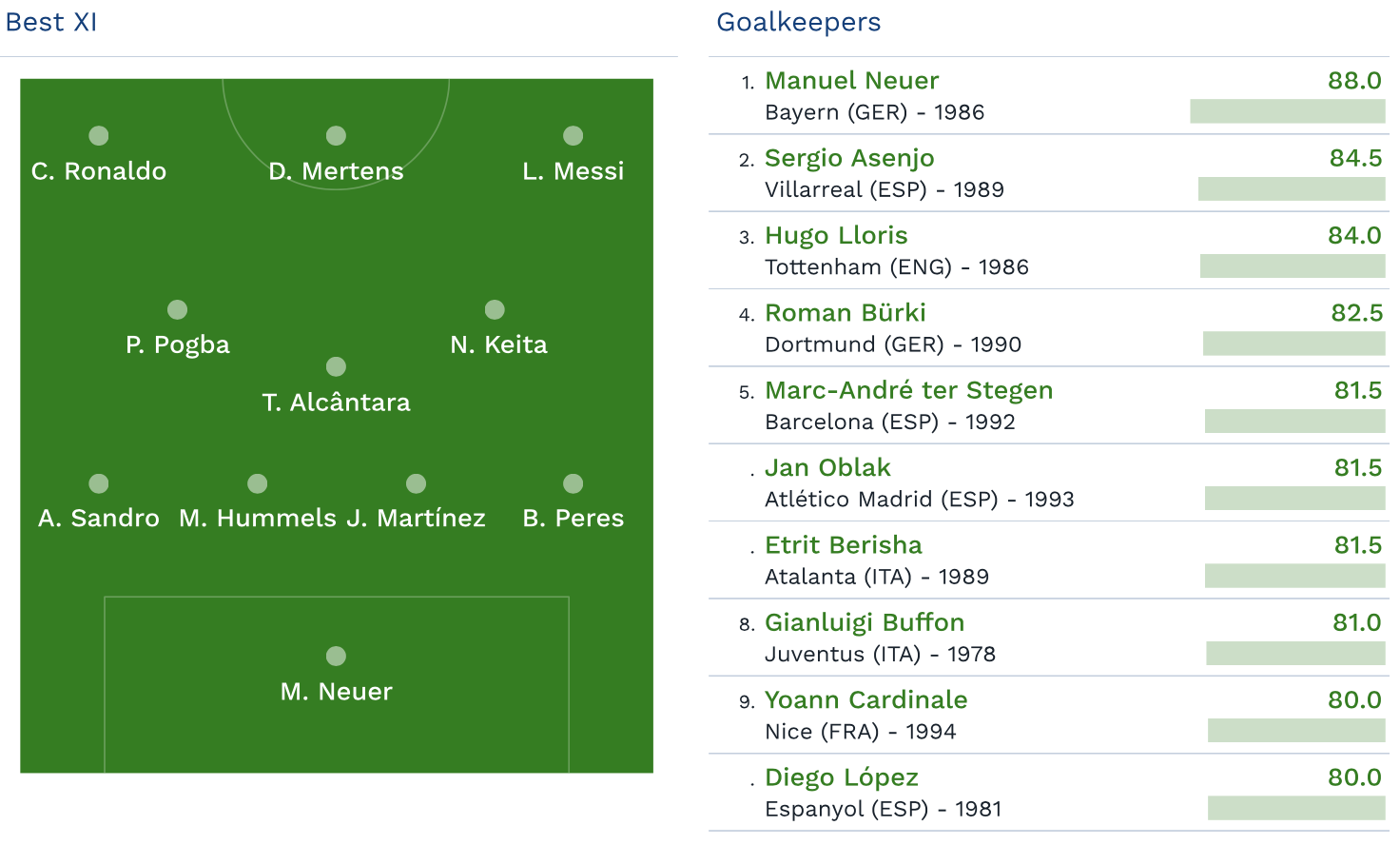Click the M. Hummels defender dot
1400x845 pixels.
(257, 483)
